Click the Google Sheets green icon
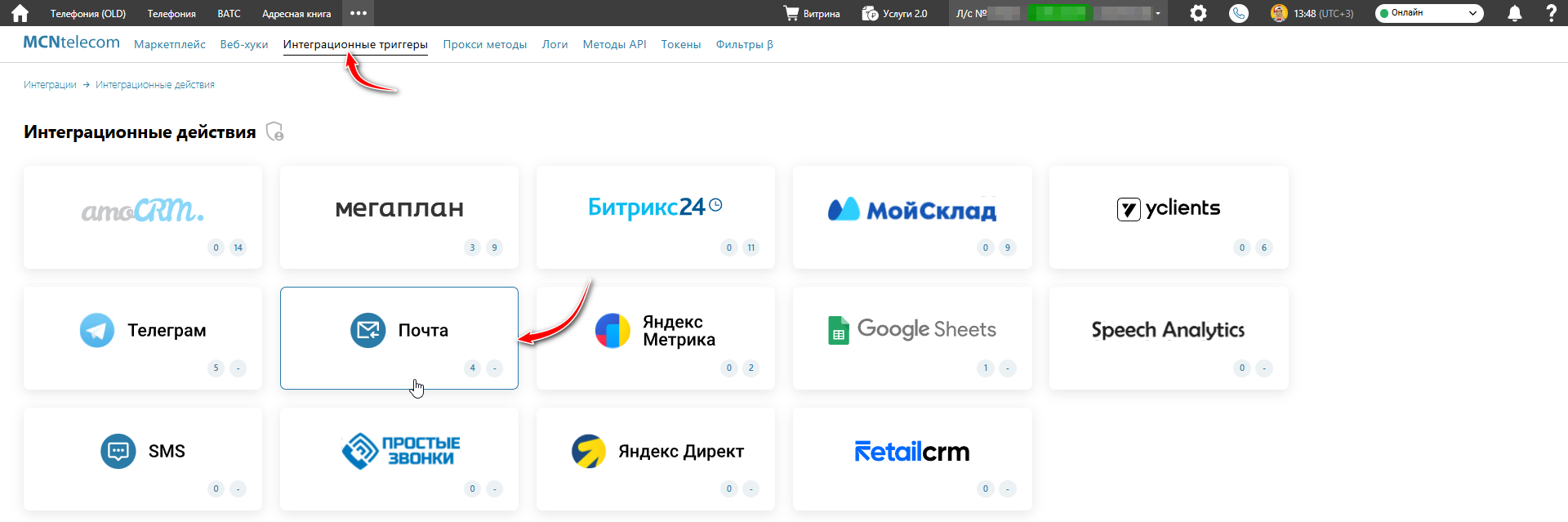 (x=839, y=330)
